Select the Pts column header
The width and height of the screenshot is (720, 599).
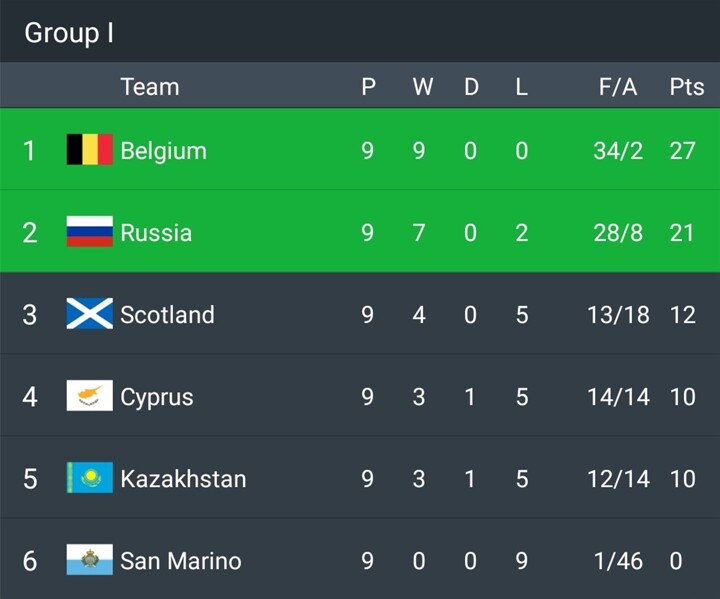pos(686,87)
